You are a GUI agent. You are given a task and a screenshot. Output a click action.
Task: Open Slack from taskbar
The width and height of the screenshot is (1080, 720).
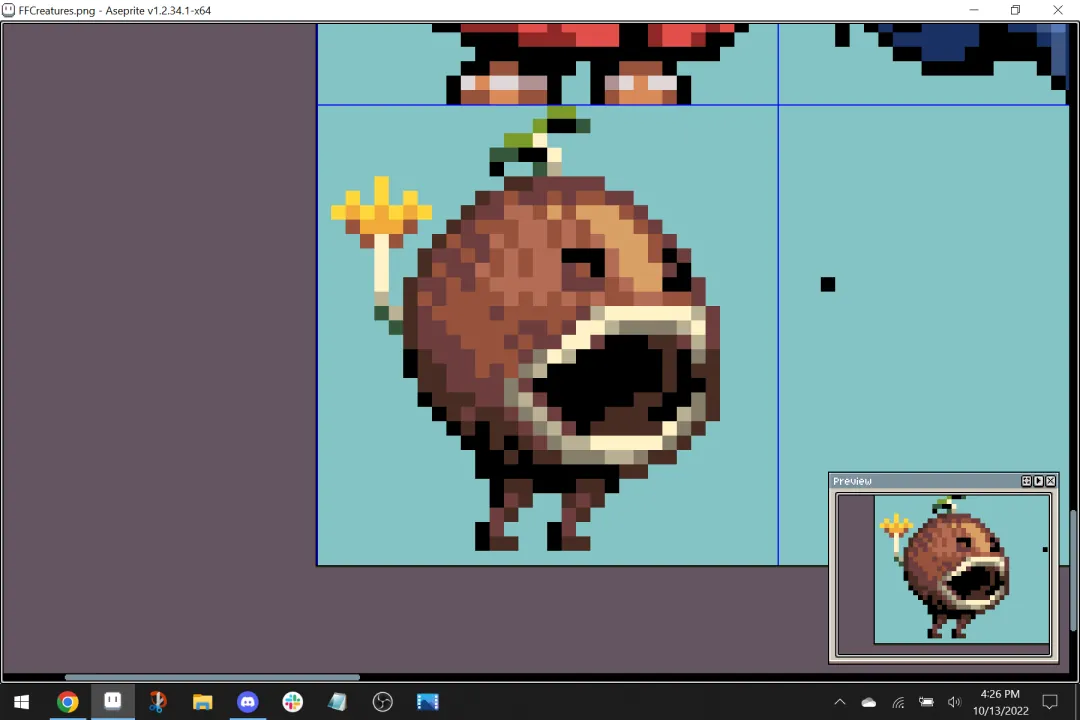click(x=293, y=702)
